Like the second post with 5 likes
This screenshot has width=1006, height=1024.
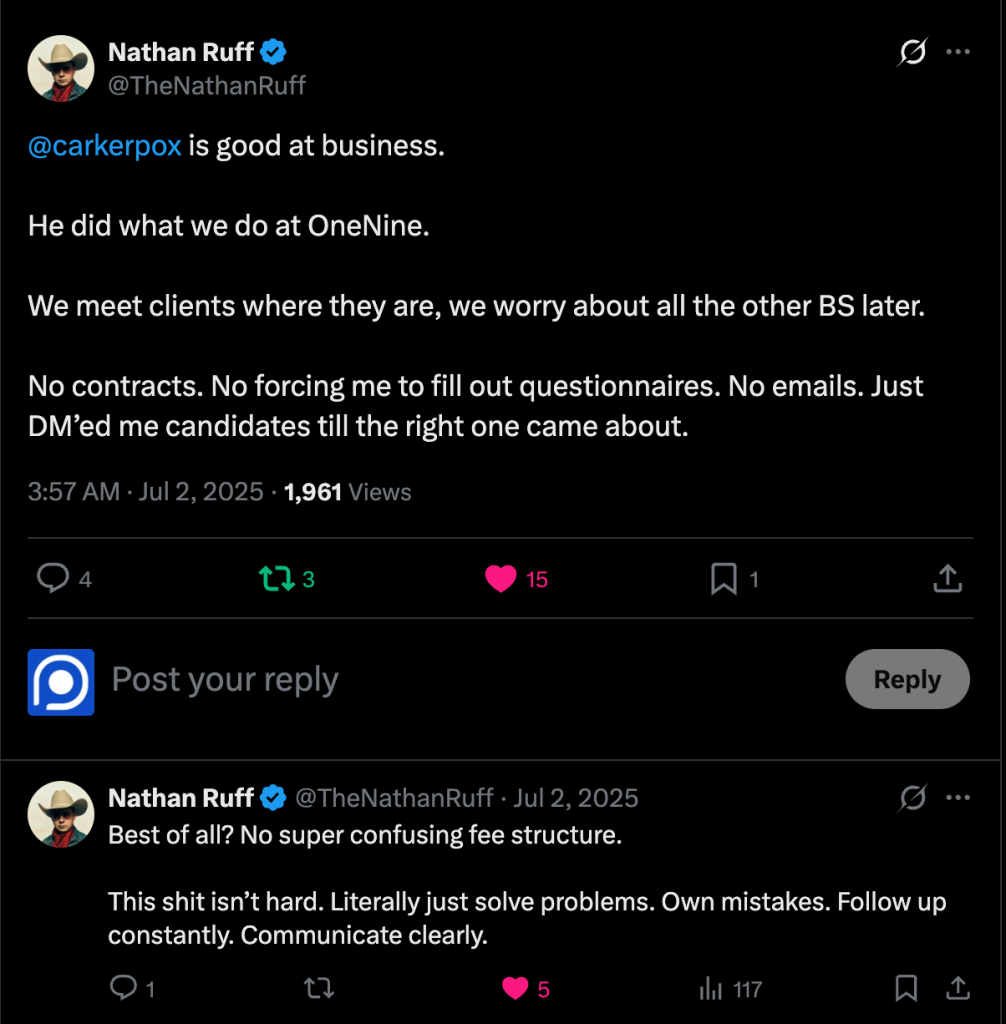pos(515,989)
